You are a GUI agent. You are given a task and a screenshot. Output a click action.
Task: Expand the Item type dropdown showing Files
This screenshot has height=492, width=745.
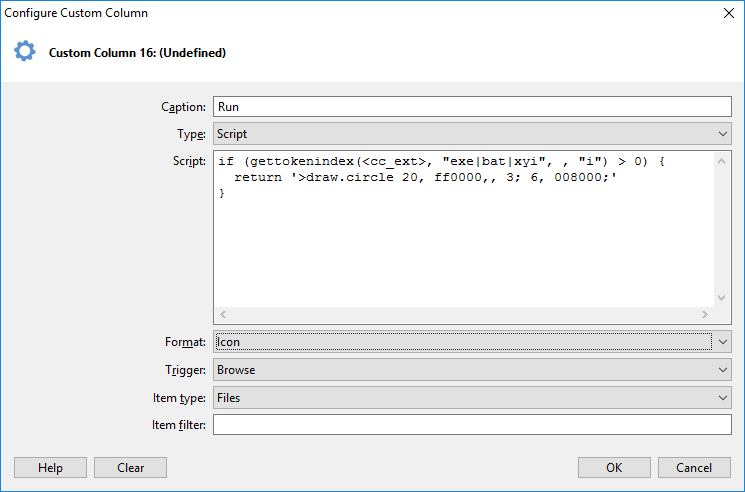tap(472, 398)
